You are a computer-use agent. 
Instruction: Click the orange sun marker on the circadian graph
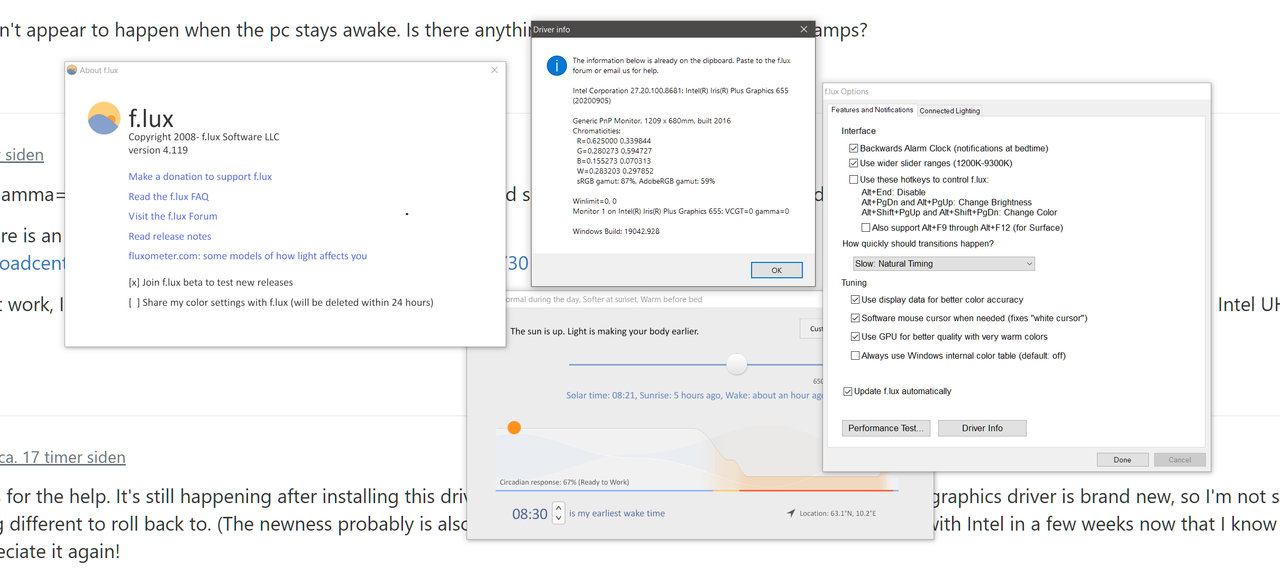click(x=514, y=427)
